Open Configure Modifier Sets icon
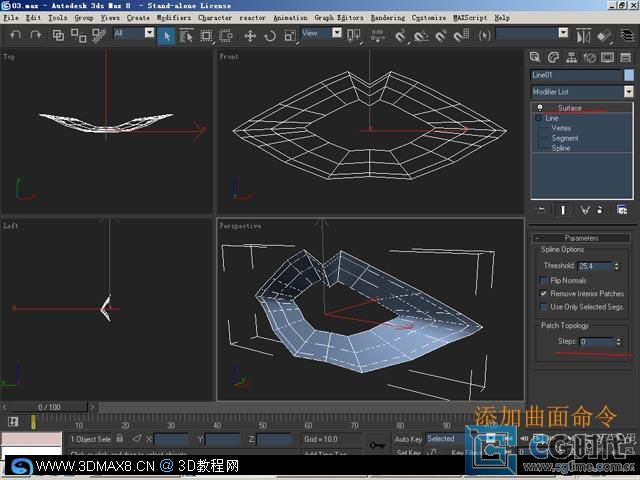Viewport: 640px width, 480px height. point(622,210)
